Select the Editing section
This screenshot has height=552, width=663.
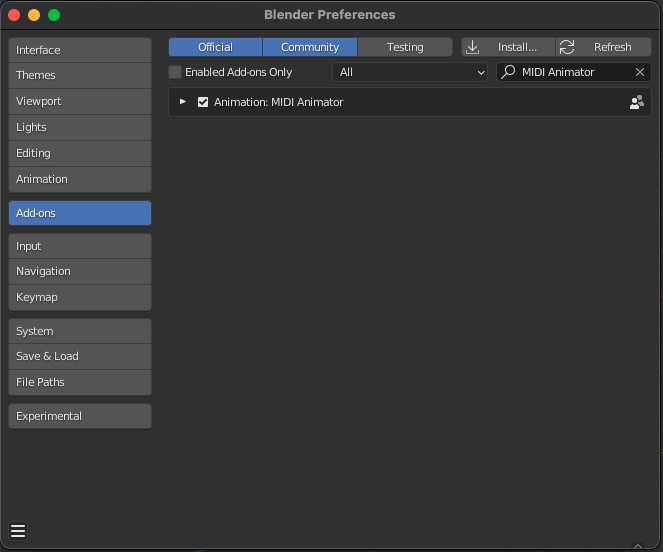point(80,153)
